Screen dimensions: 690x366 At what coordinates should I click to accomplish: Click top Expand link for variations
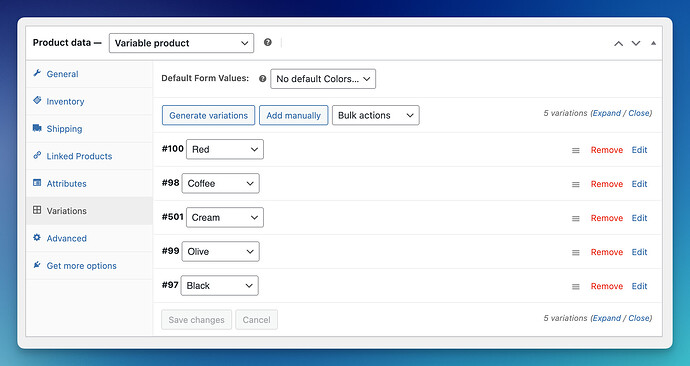coord(607,113)
